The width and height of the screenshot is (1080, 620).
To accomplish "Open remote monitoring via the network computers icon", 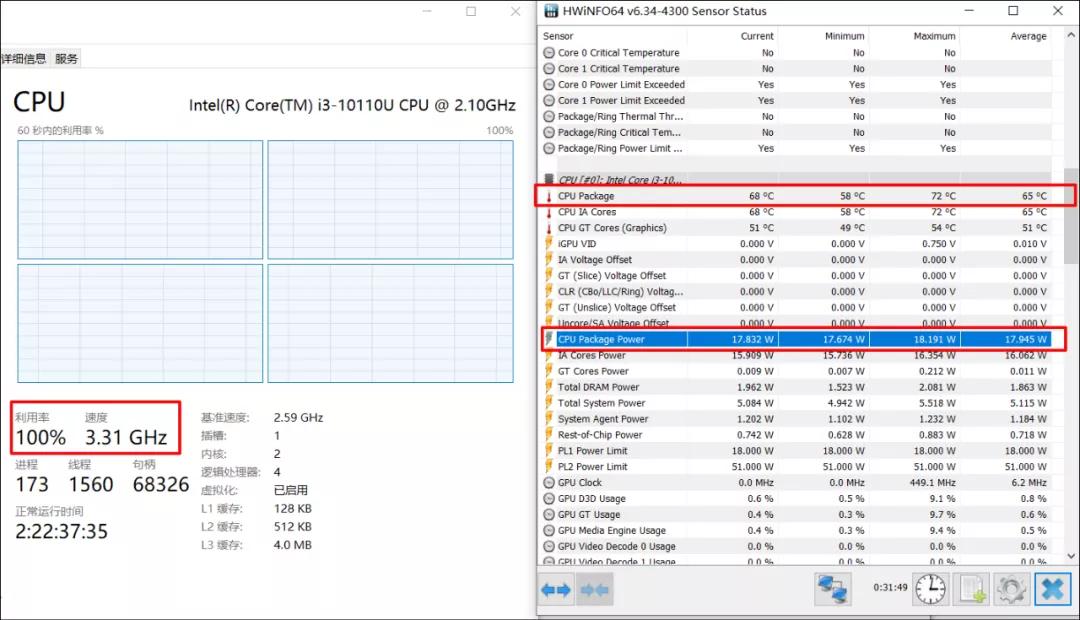I will click(x=833, y=589).
